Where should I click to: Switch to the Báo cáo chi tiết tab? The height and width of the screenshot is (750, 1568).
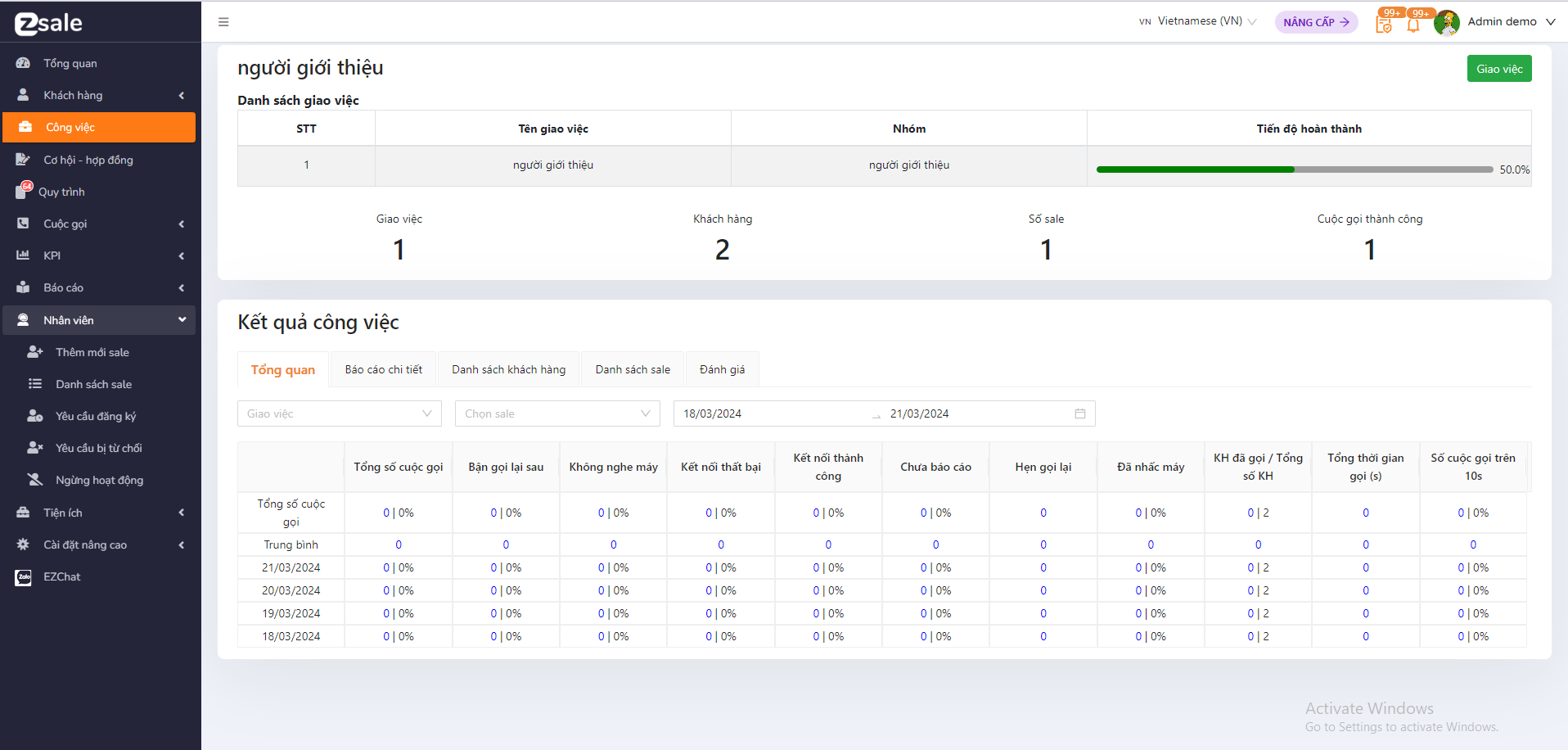384,369
